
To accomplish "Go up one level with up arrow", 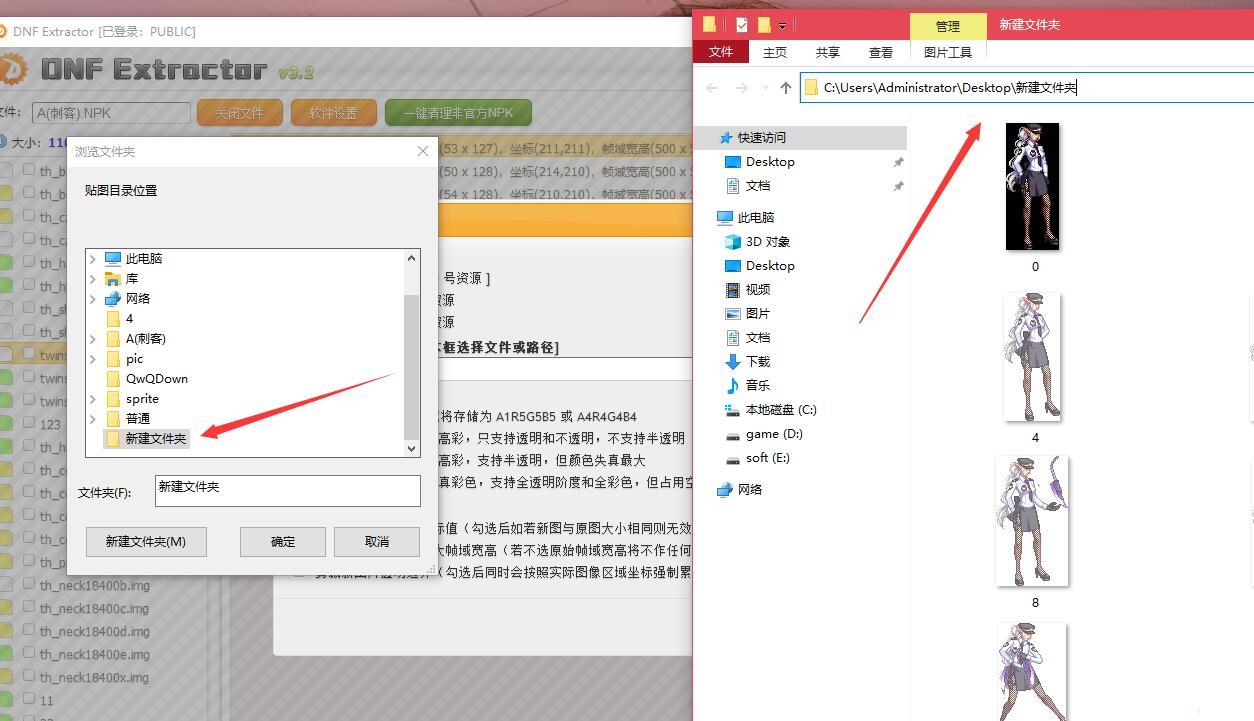I will pos(786,88).
